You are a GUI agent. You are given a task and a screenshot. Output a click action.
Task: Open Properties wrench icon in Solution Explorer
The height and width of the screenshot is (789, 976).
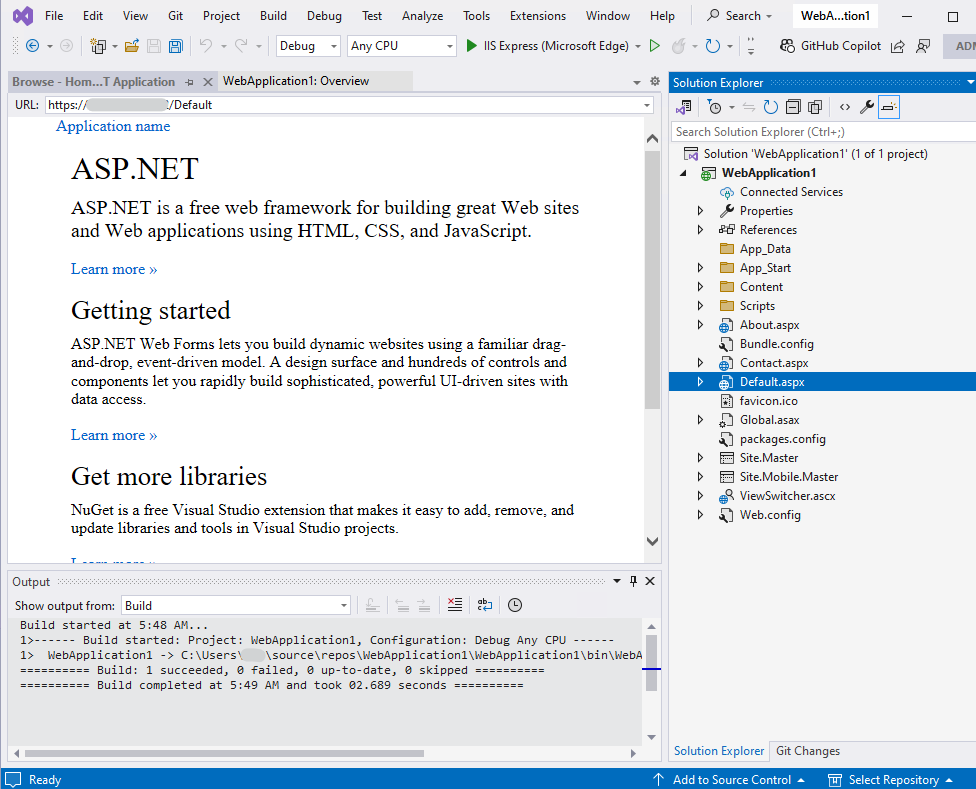866,107
